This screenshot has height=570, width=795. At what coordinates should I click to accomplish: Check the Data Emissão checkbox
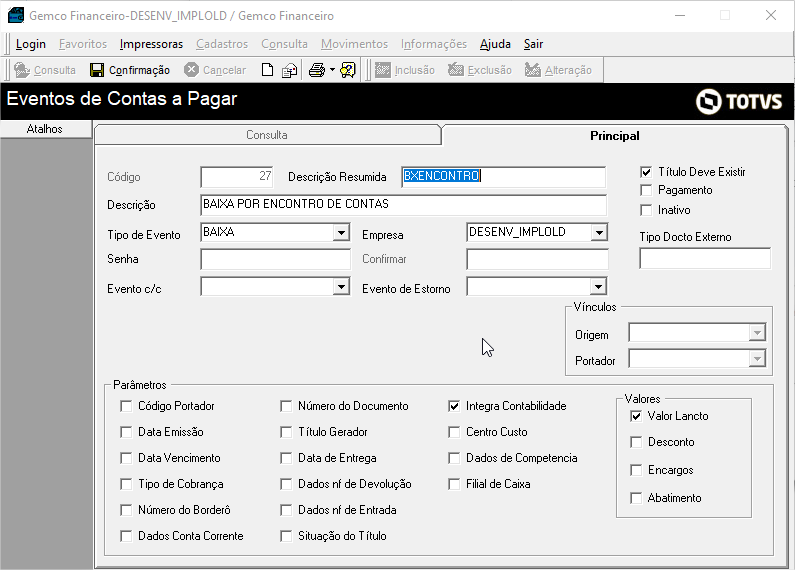[126, 432]
